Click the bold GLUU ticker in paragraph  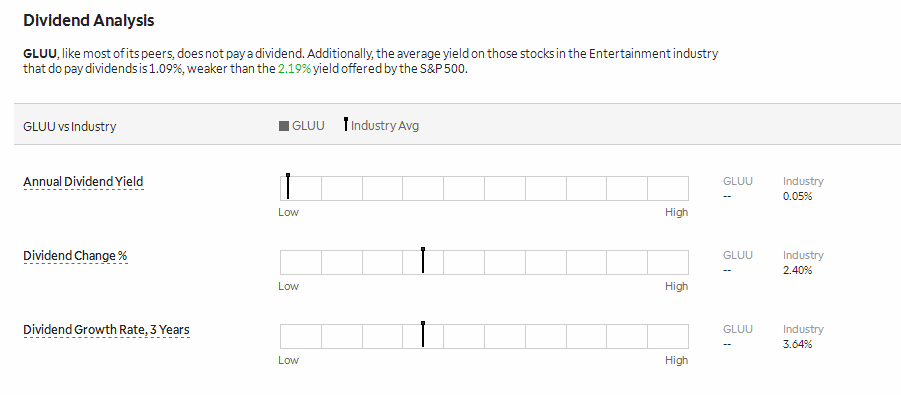pos(40,54)
